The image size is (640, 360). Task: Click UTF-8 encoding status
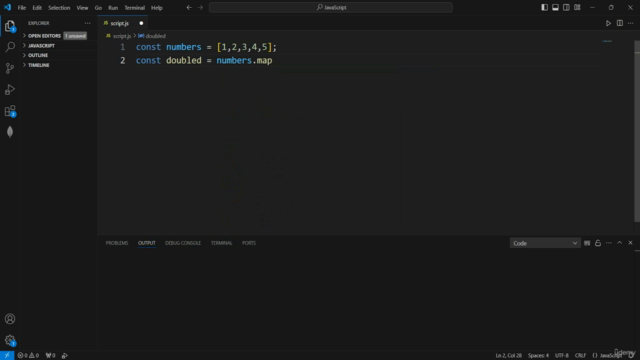pos(562,356)
